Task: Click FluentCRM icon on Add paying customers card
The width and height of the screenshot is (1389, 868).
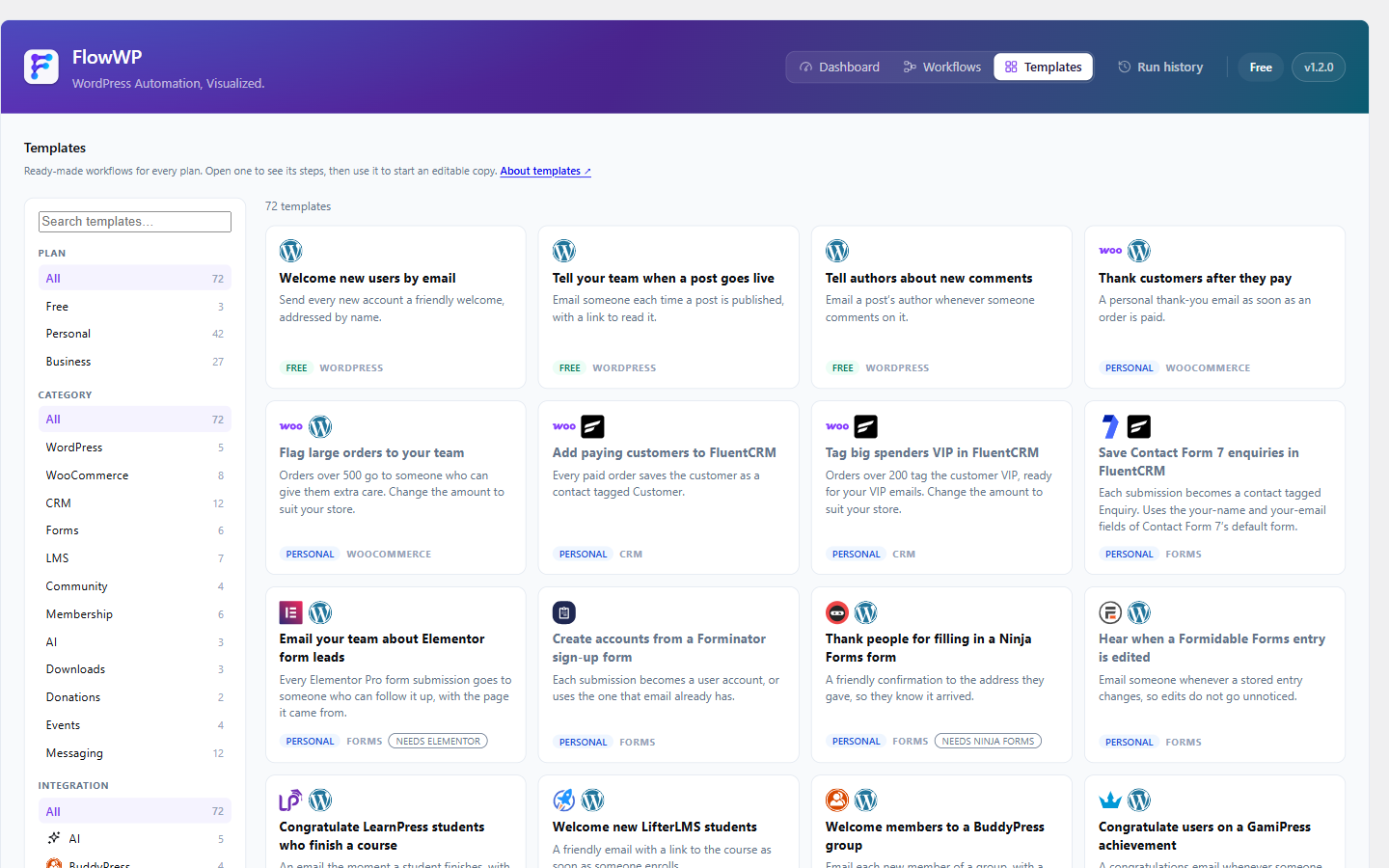Action: 592,426
